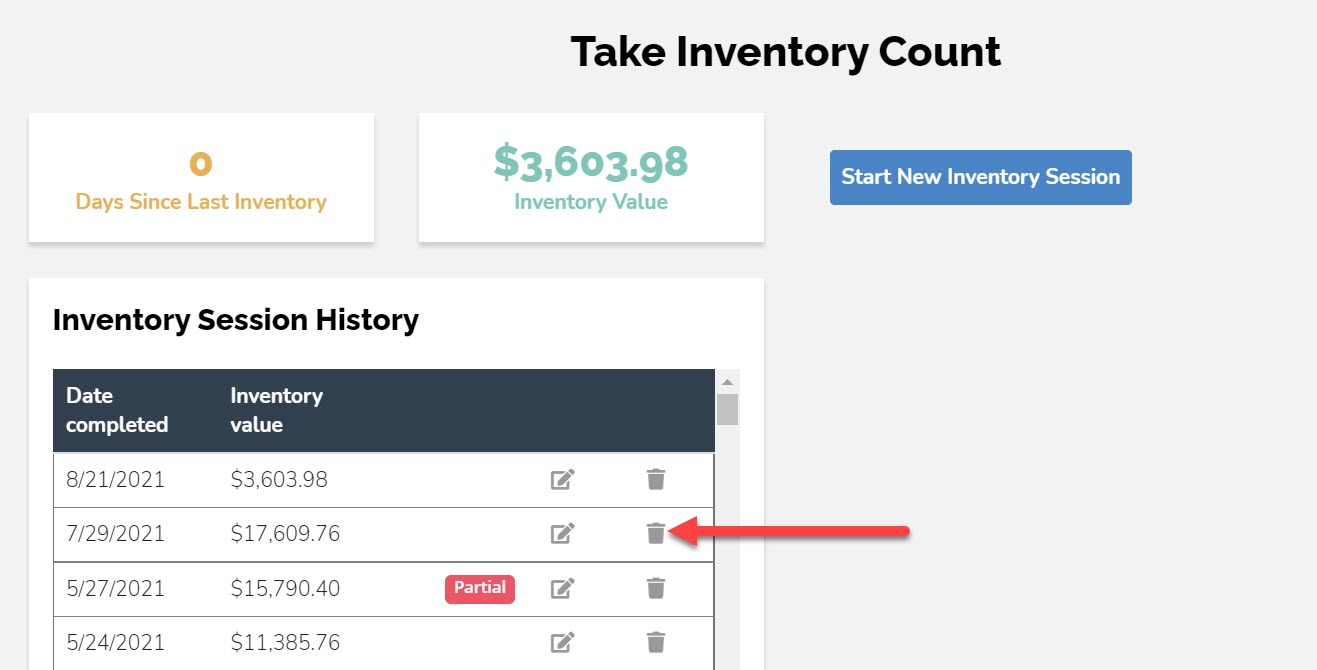Image resolution: width=1317 pixels, height=670 pixels.
Task: Click the Inventory Session History heading
Action: point(235,319)
